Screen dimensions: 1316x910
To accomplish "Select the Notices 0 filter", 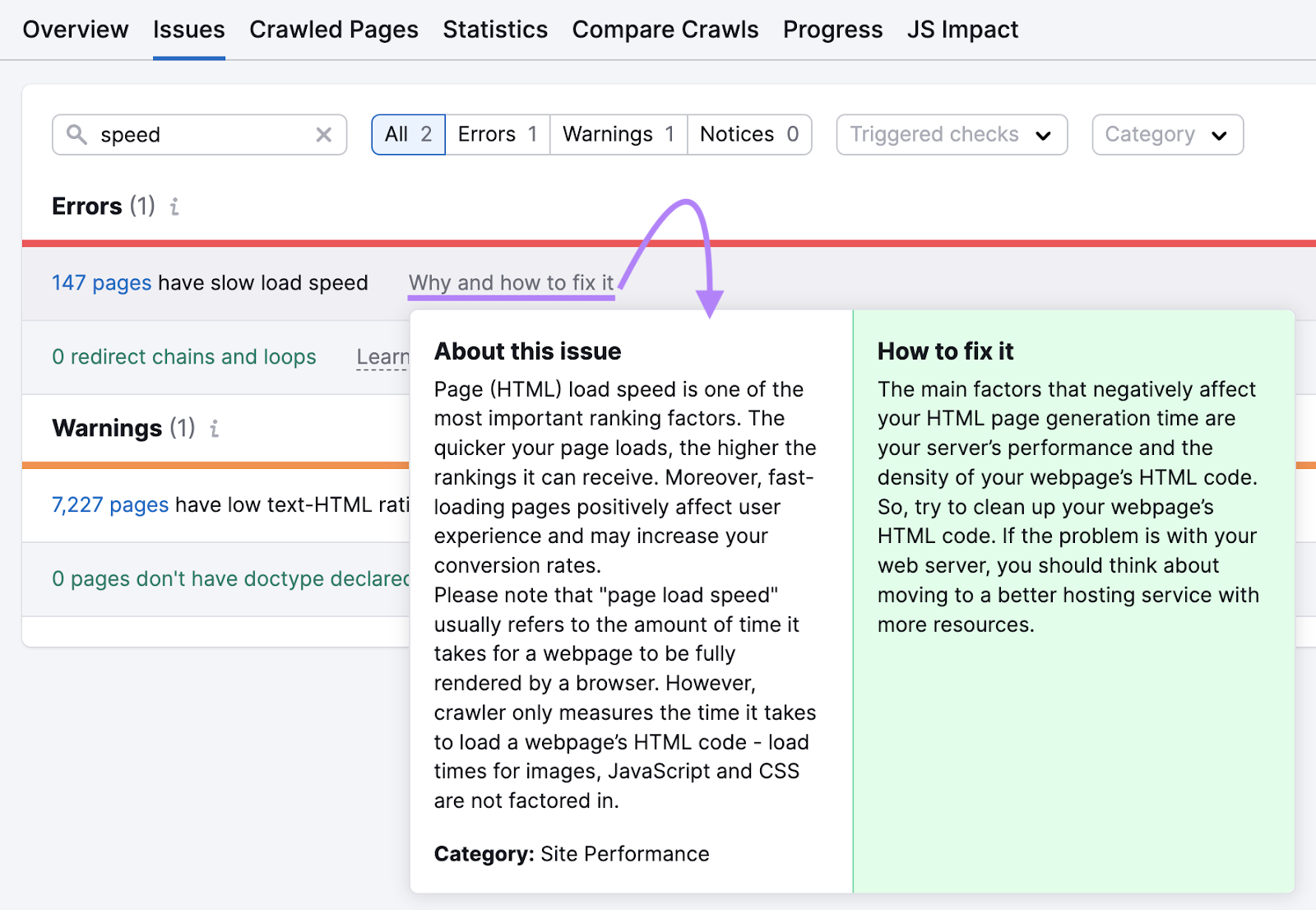I will [x=748, y=134].
